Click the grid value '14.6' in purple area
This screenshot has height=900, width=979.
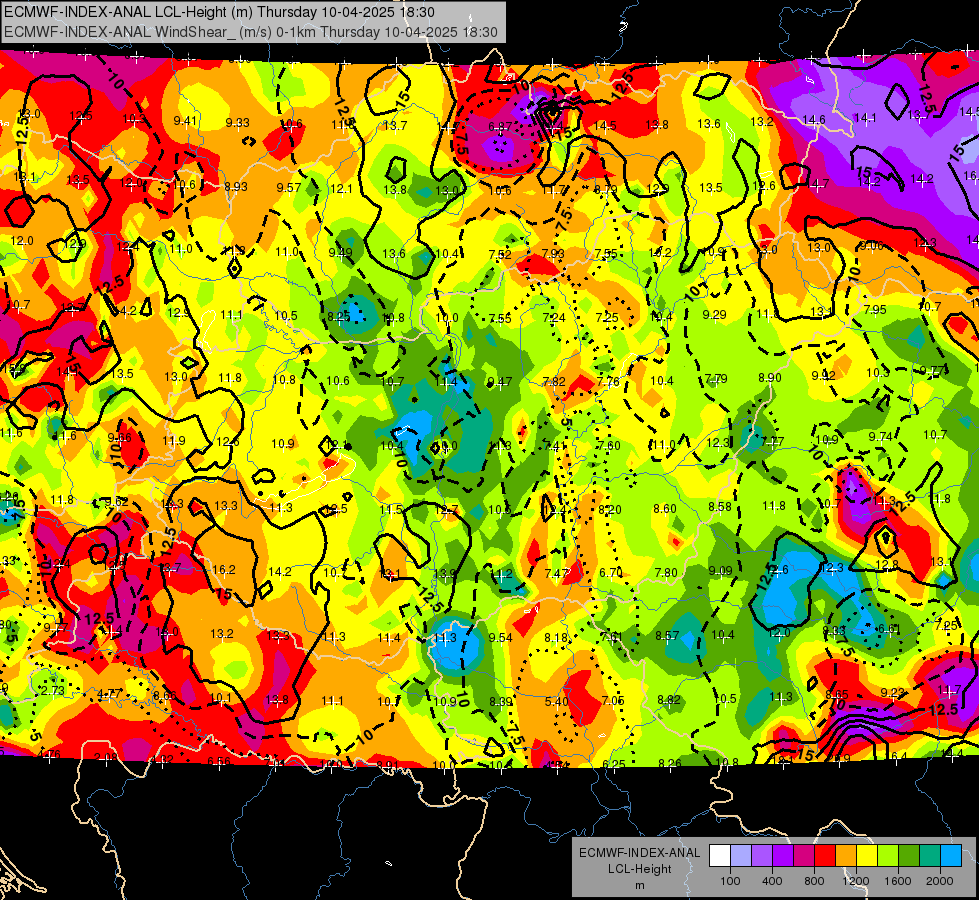pos(814,120)
